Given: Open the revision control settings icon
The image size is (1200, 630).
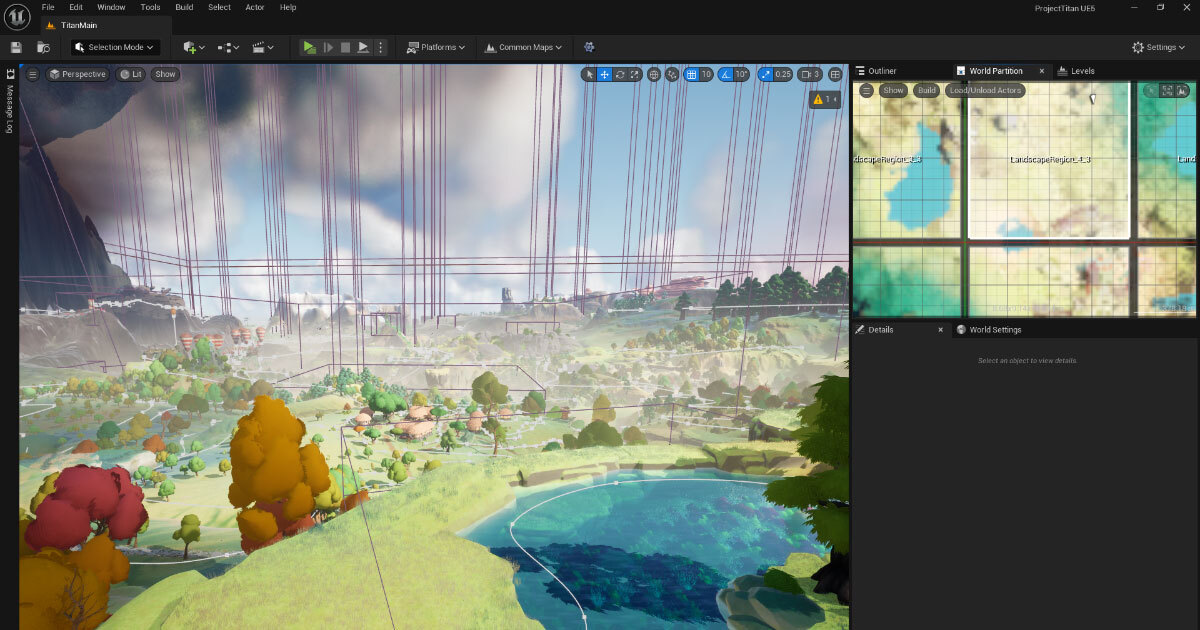Looking at the screenshot, I should [589, 47].
